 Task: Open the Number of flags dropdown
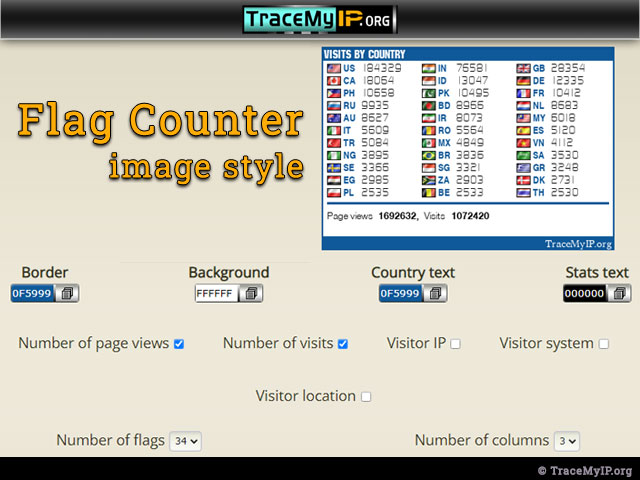tap(185, 441)
